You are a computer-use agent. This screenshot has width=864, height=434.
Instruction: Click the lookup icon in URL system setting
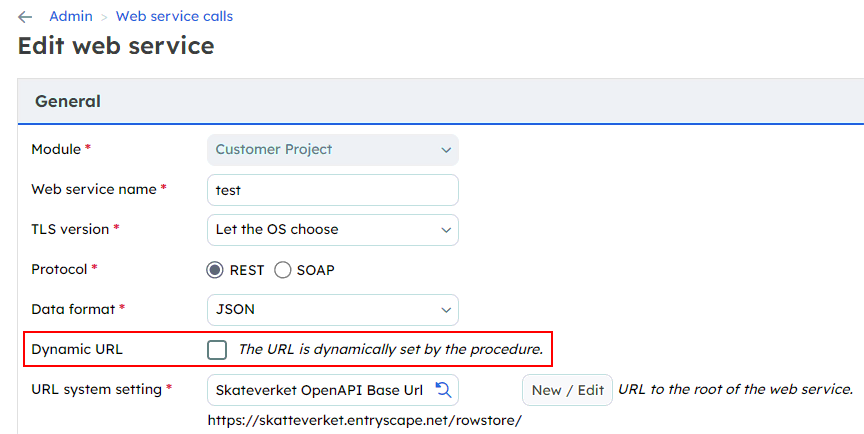(443, 389)
